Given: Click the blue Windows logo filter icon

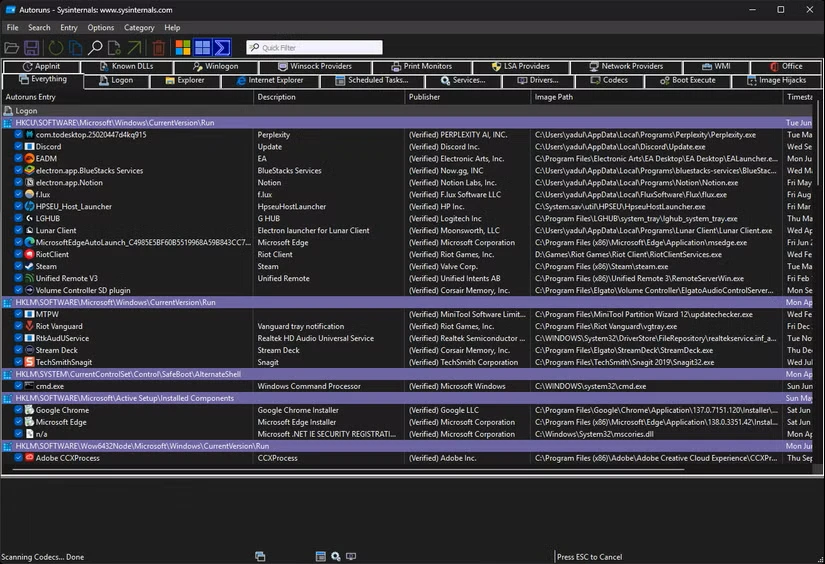Looking at the screenshot, I should pyautogui.click(x=203, y=48).
